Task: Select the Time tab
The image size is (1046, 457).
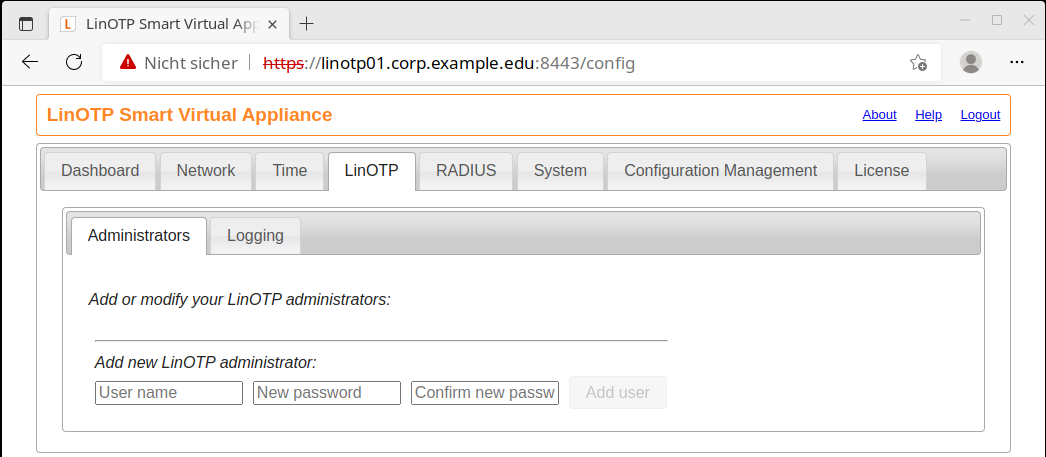Action: coord(290,171)
